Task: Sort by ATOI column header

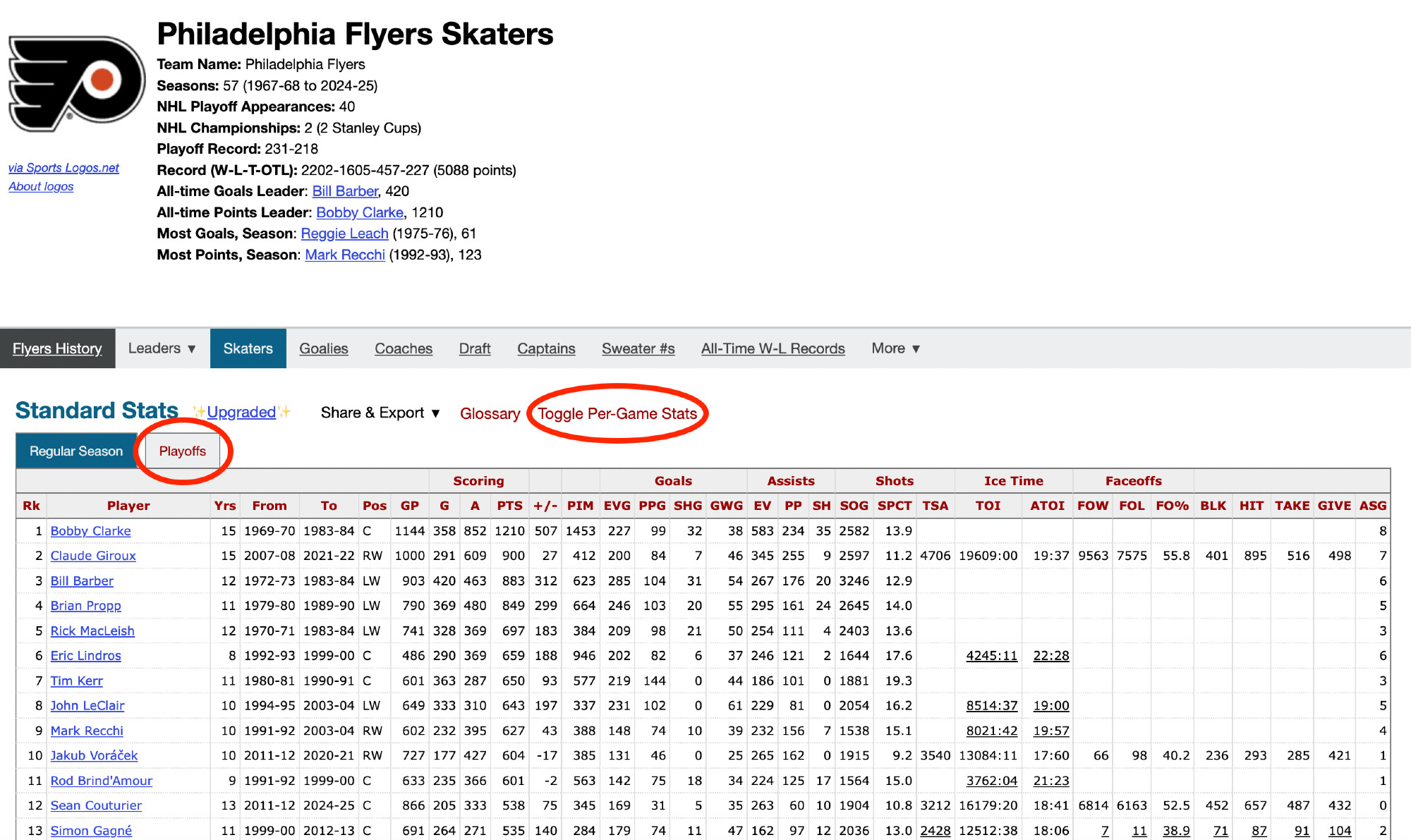Action: [x=1048, y=506]
